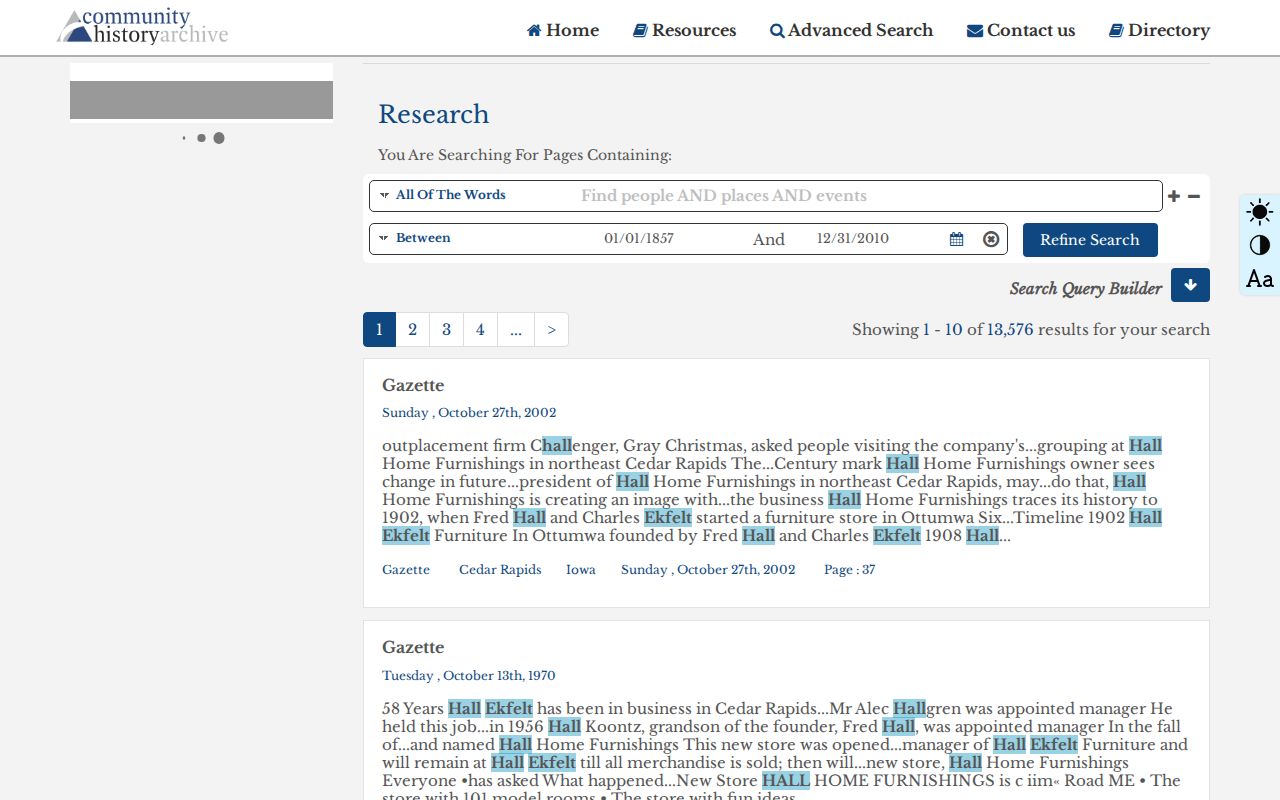1280x800 pixels.
Task: Clear the date range with the X icon
Action: (x=991, y=239)
